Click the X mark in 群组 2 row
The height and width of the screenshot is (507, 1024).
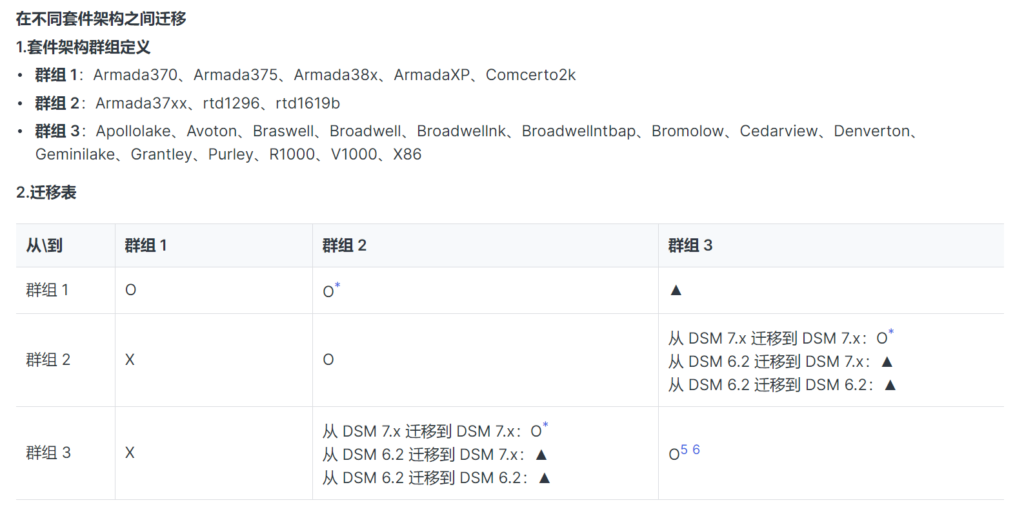tap(130, 359)
